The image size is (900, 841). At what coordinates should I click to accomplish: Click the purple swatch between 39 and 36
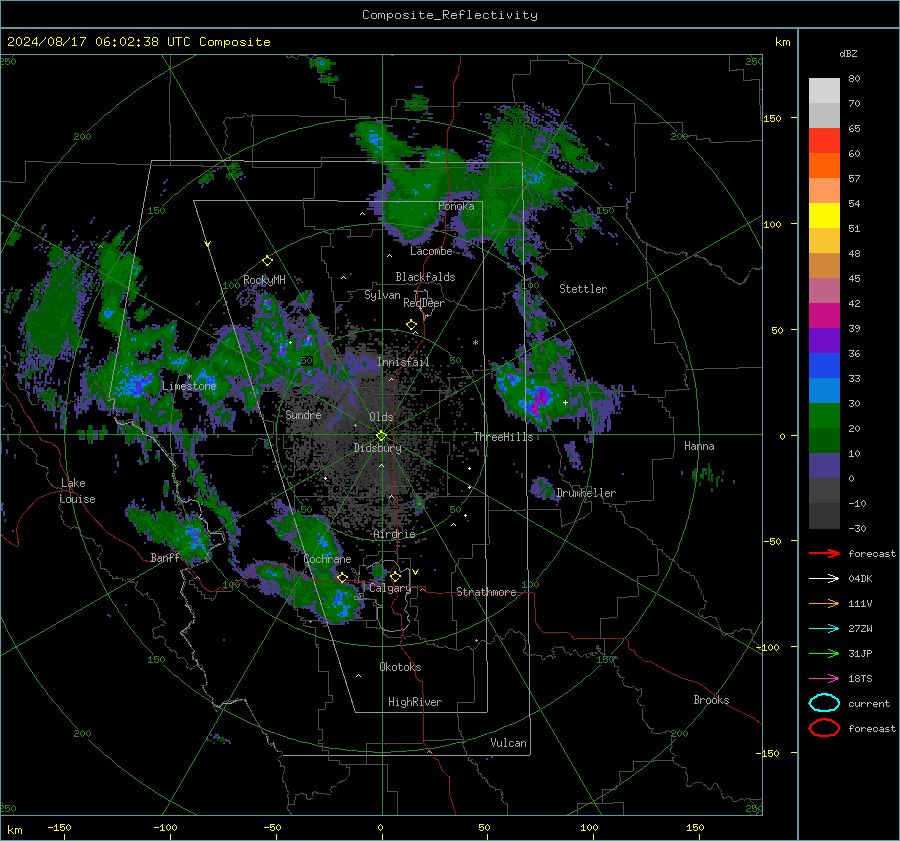point(824,340)
